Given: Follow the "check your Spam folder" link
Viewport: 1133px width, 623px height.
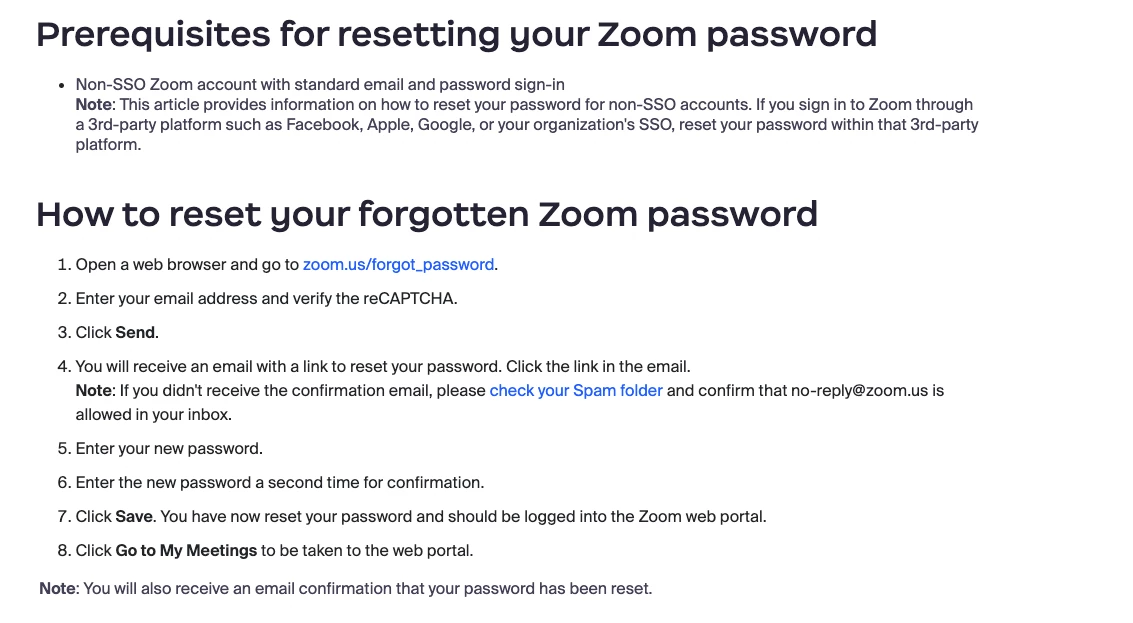Looking at the screenshot, I should click(x=576, y=391).
